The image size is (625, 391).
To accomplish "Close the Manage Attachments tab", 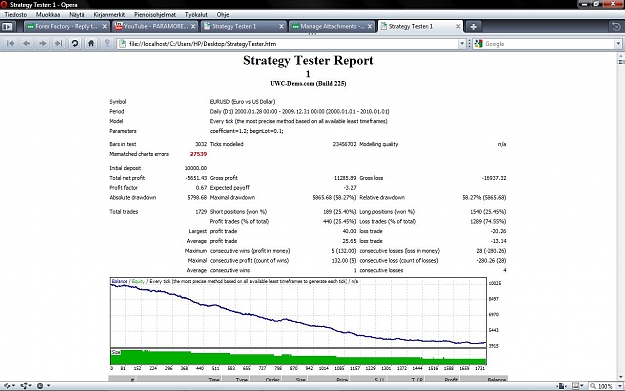I will tap(369, 26).
